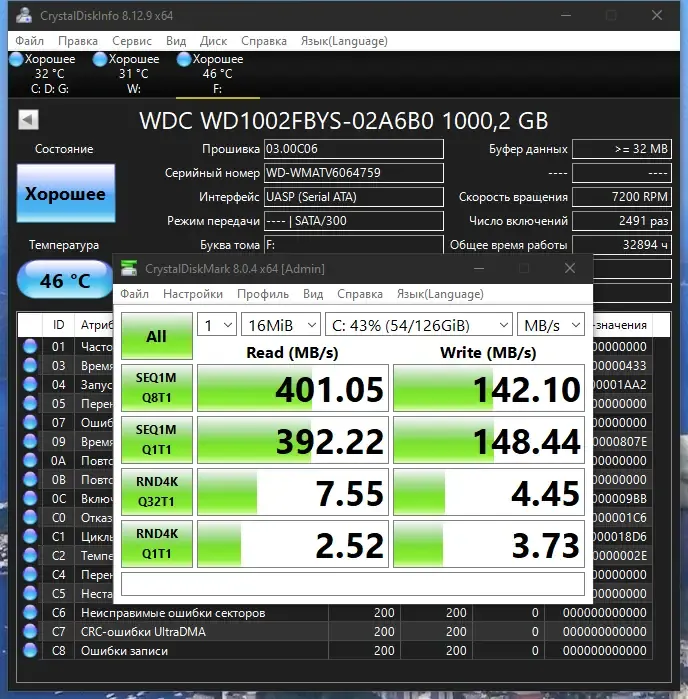The height and width of the screenshot is (699, 688).
Task: Click the 32894 ч power-on hours value
Action: (622, 245)
